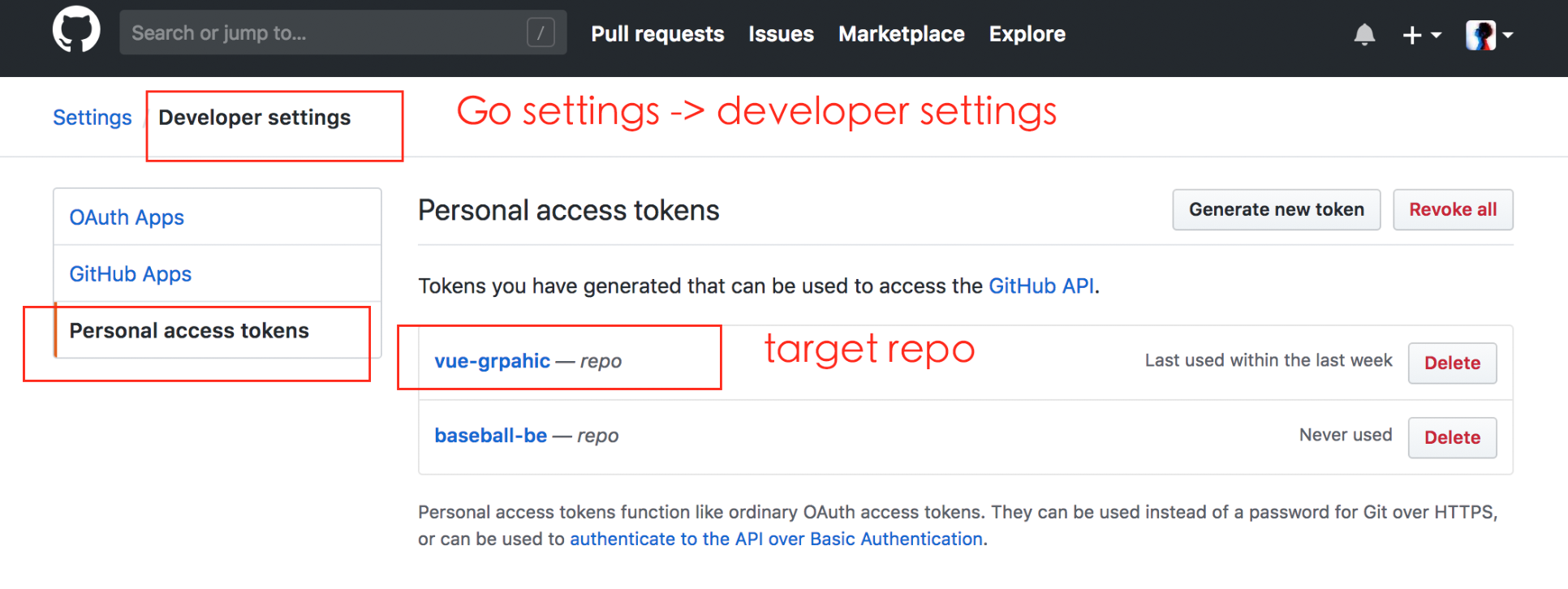This screenshot has width=1568, height=589.
Task: Select Personal access tokens sidebar item
Action: pyautogui.click(x=189, y=331)
